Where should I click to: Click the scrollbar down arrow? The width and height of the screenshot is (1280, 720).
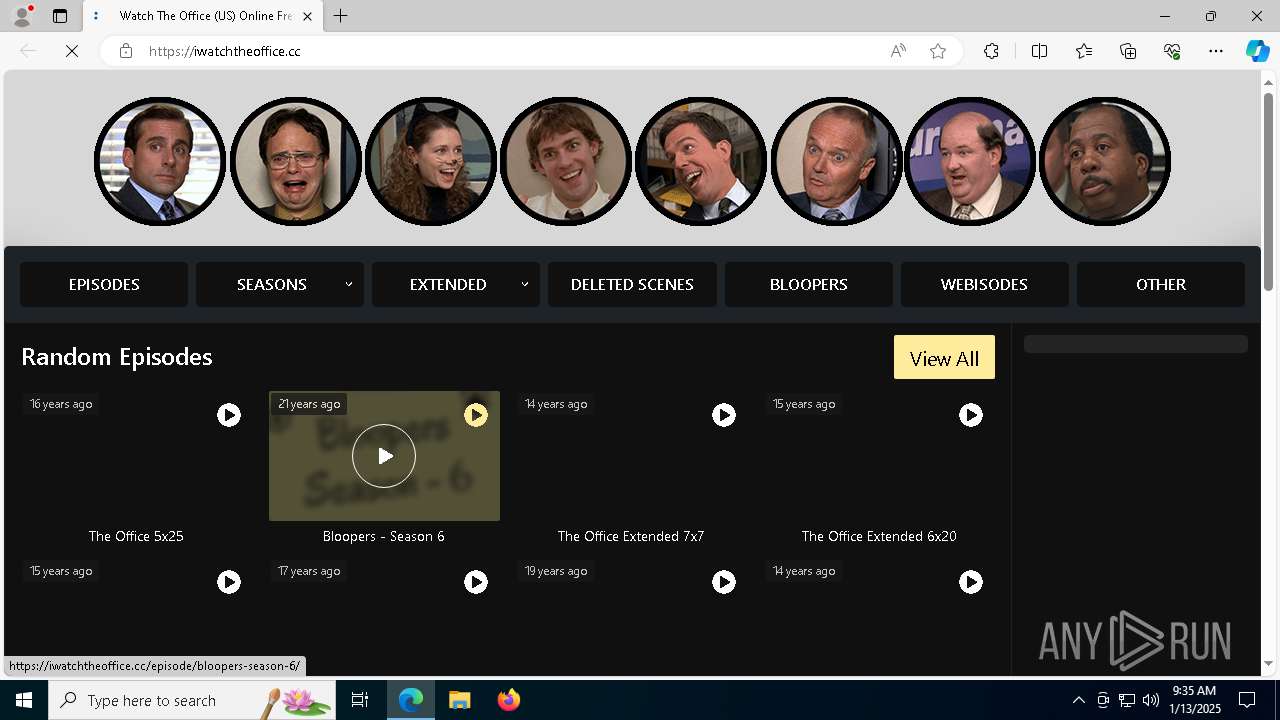1269,663
